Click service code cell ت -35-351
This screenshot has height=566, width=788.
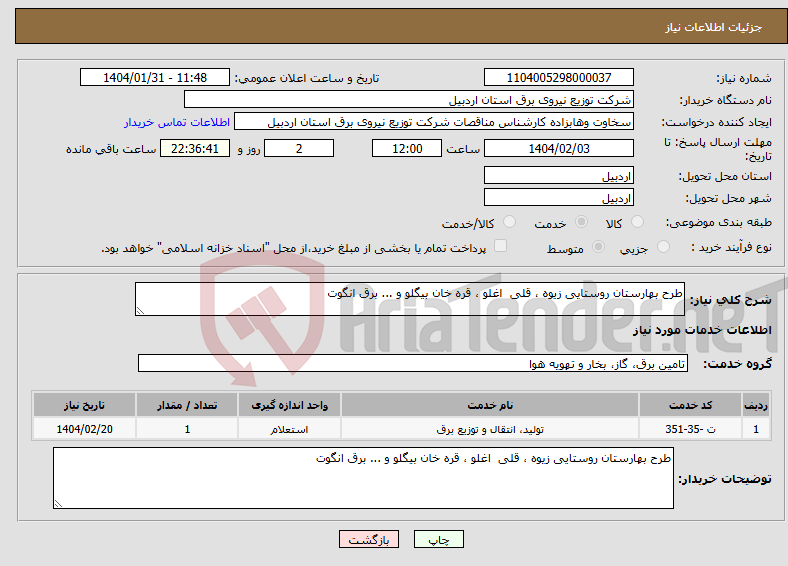[691, 429]
